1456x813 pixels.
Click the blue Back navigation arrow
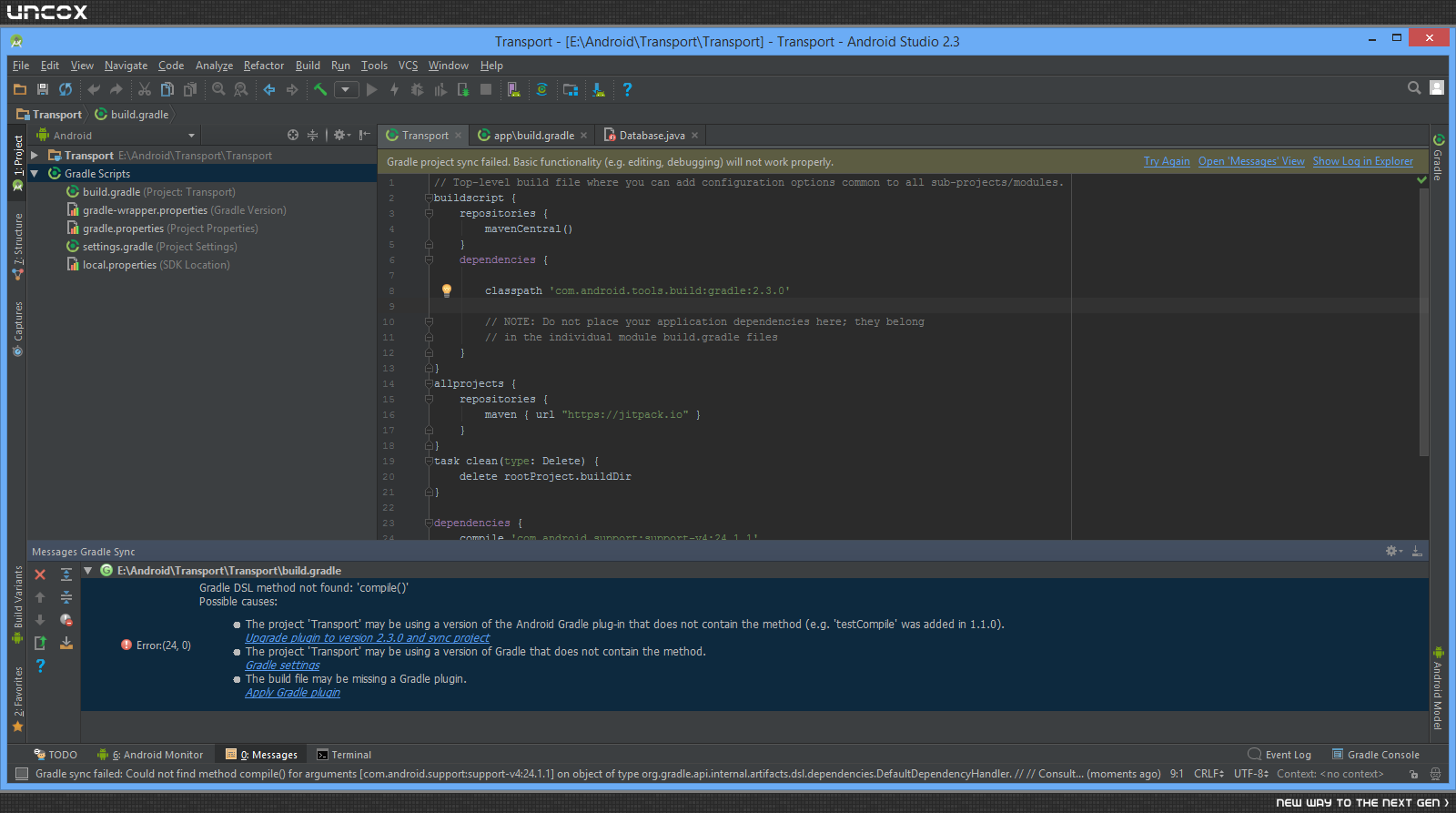pos(269,89)
